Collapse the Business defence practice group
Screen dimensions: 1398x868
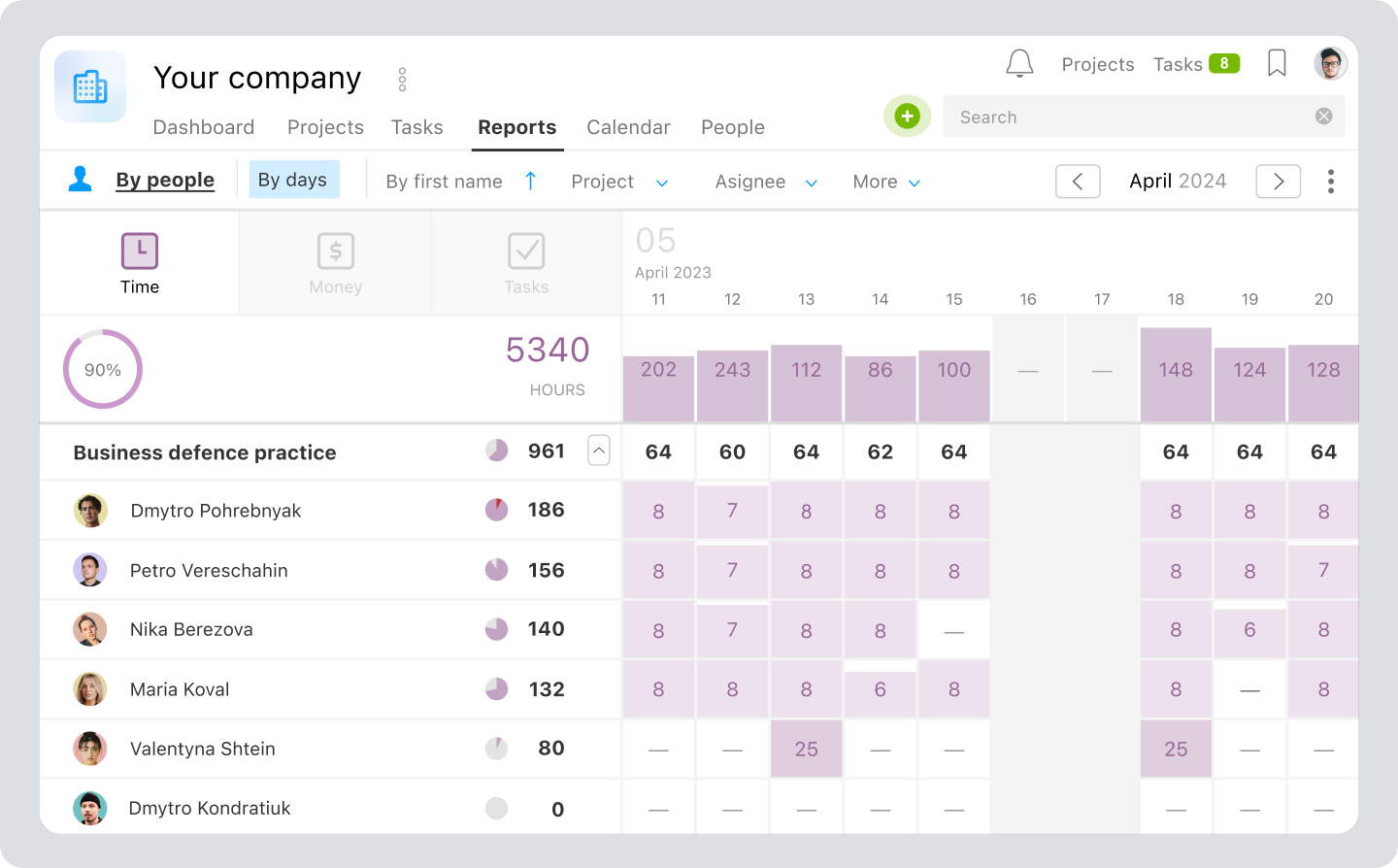coord(599,451)
